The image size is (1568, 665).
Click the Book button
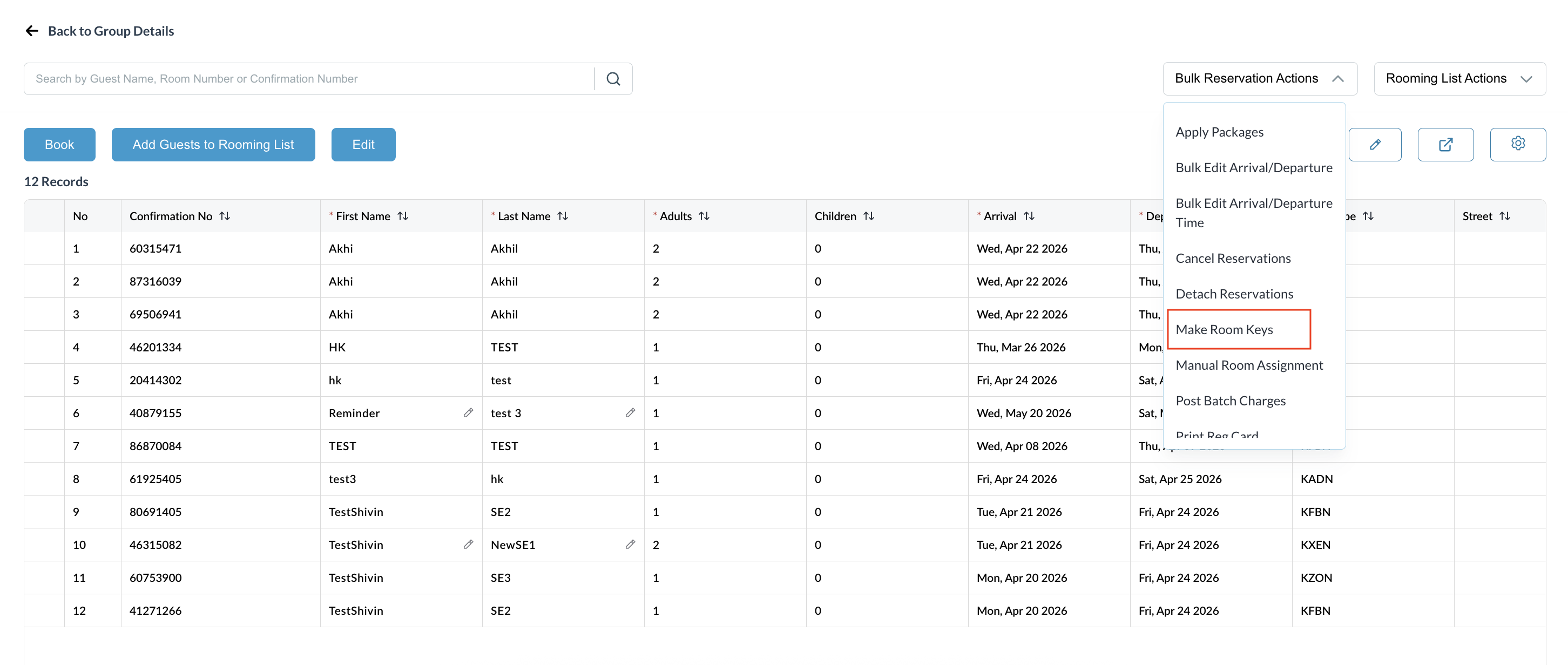pyautogui.click(x=59, y=145)
